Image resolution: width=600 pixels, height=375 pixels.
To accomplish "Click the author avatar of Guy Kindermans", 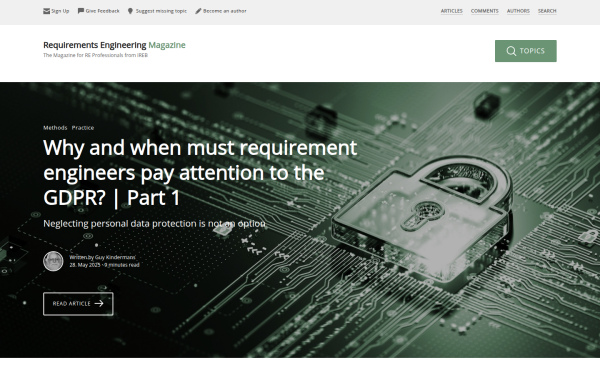I will pos(53,261).
